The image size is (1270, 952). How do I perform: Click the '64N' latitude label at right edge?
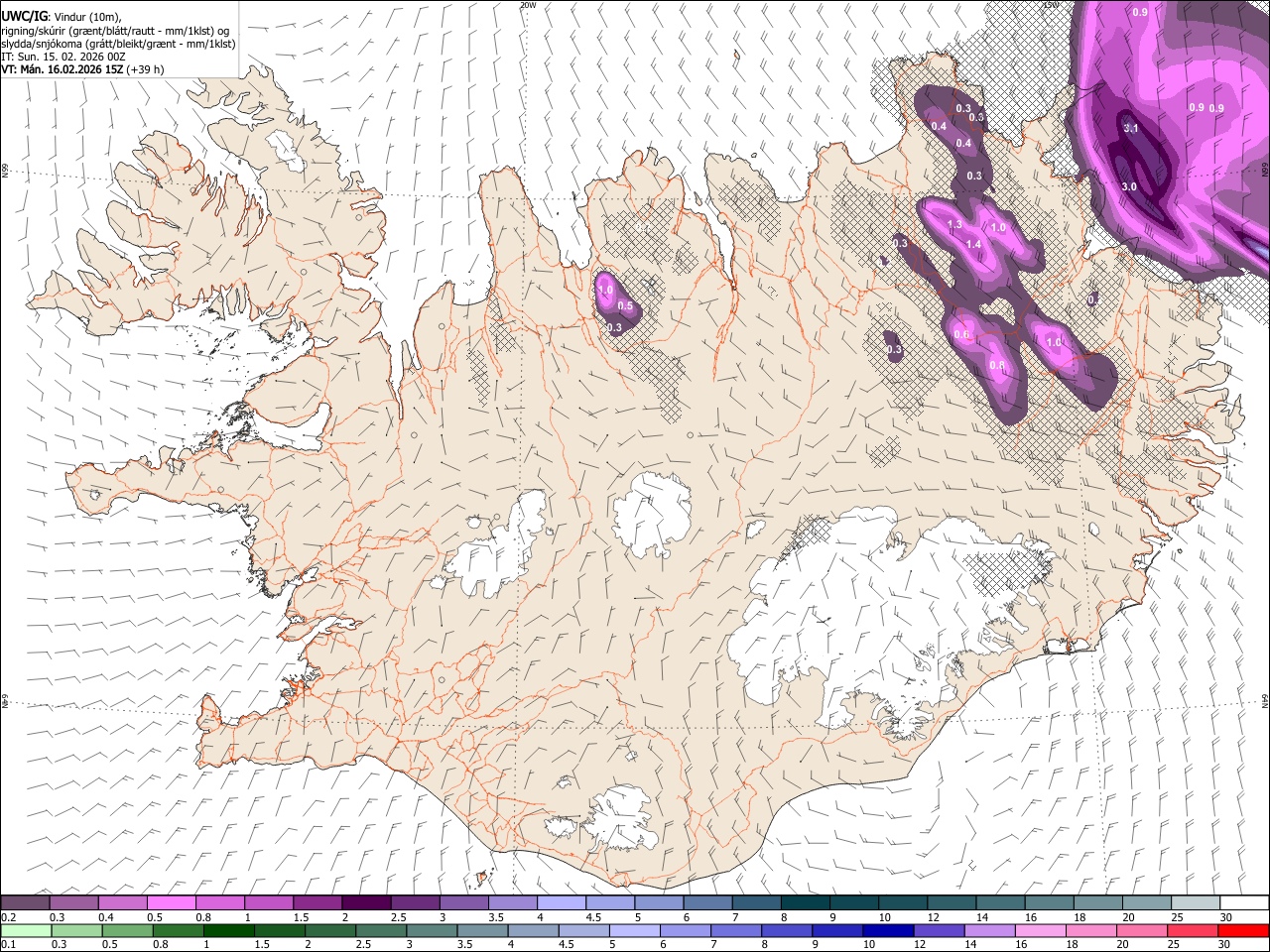point(1265,701)
